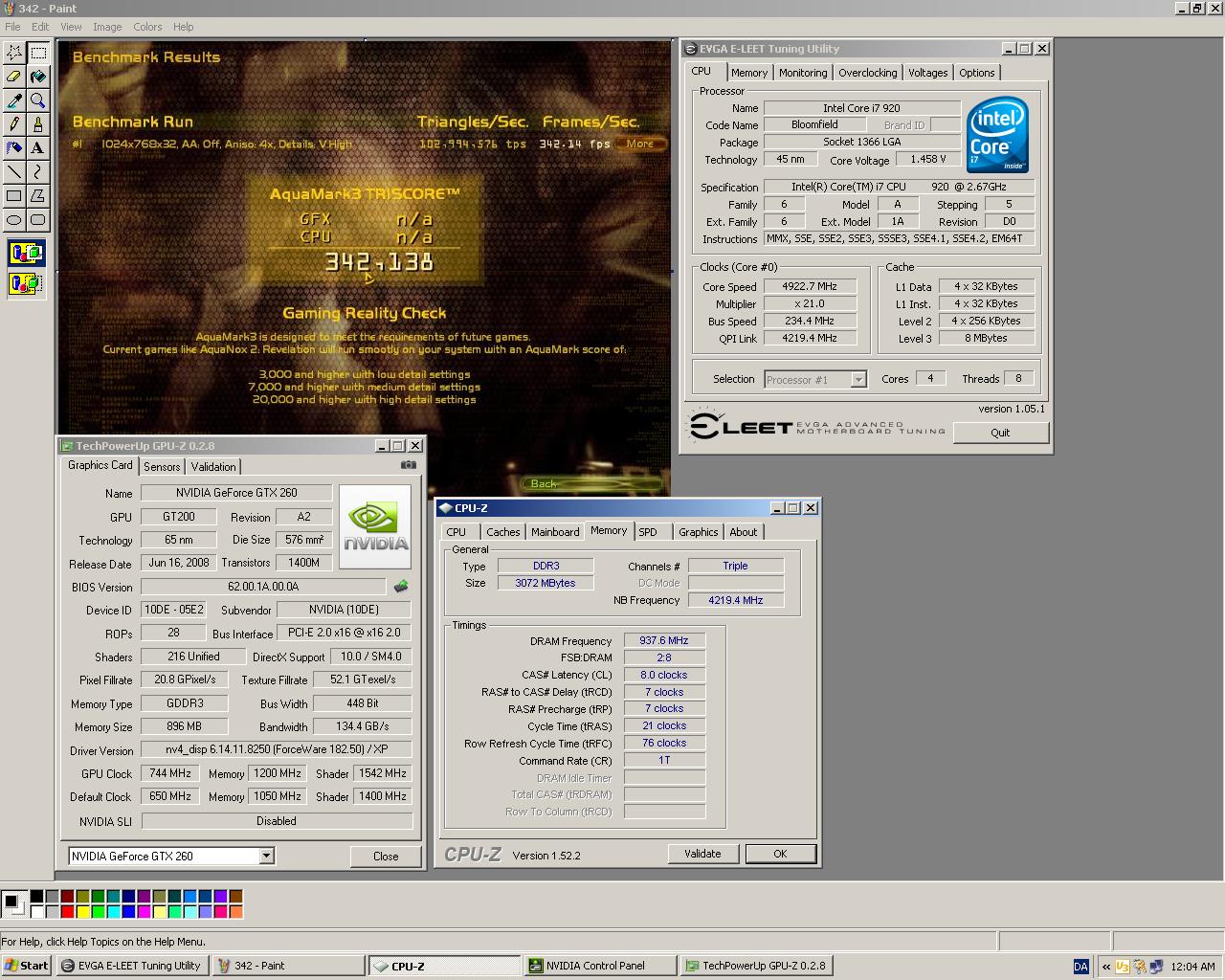Open the GPU selector dropdown in GPU-Z
Screen dimensions: 1225x980
tap(266, 857)
